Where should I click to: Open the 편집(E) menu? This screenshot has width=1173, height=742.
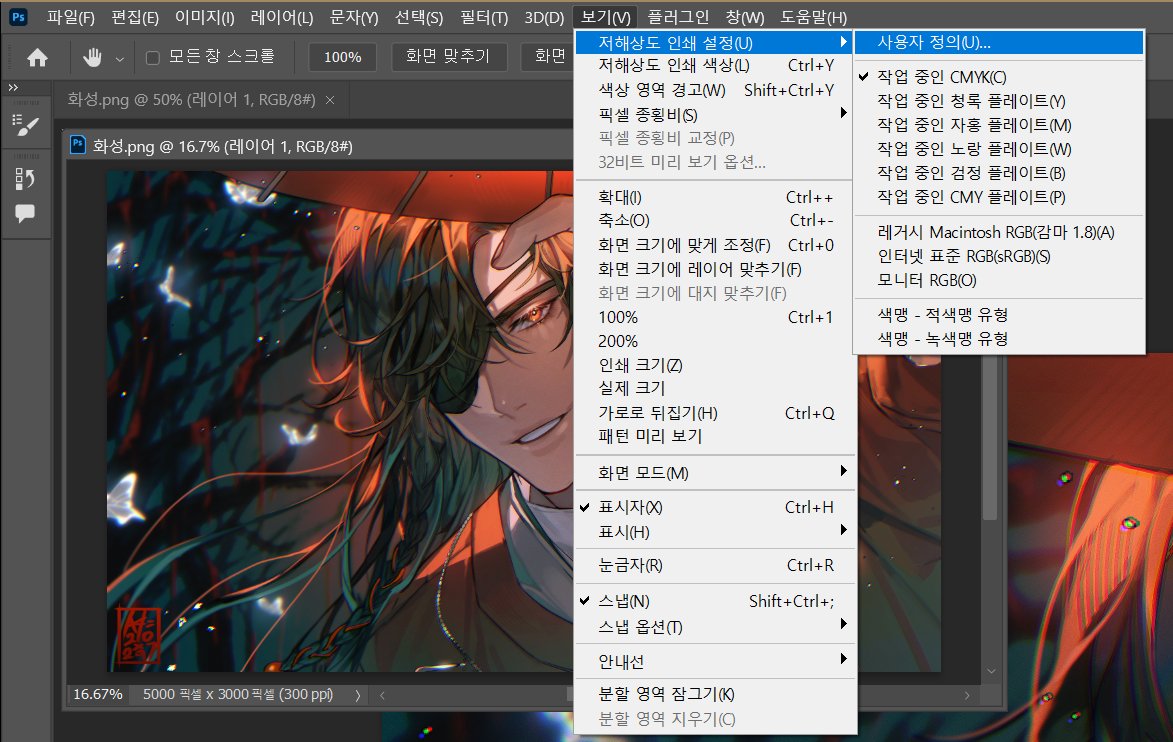click(x=135, y=17)
